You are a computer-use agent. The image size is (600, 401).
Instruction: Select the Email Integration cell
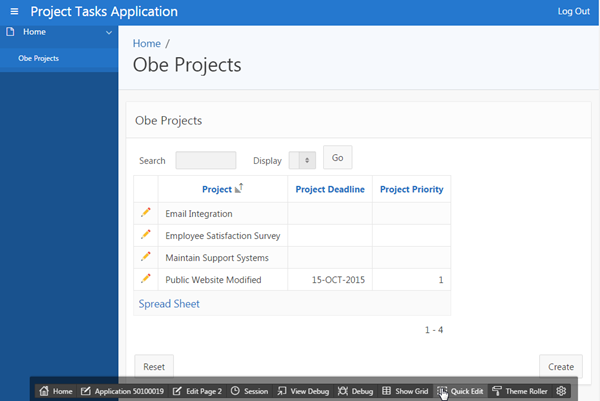(x=223, y=214)
